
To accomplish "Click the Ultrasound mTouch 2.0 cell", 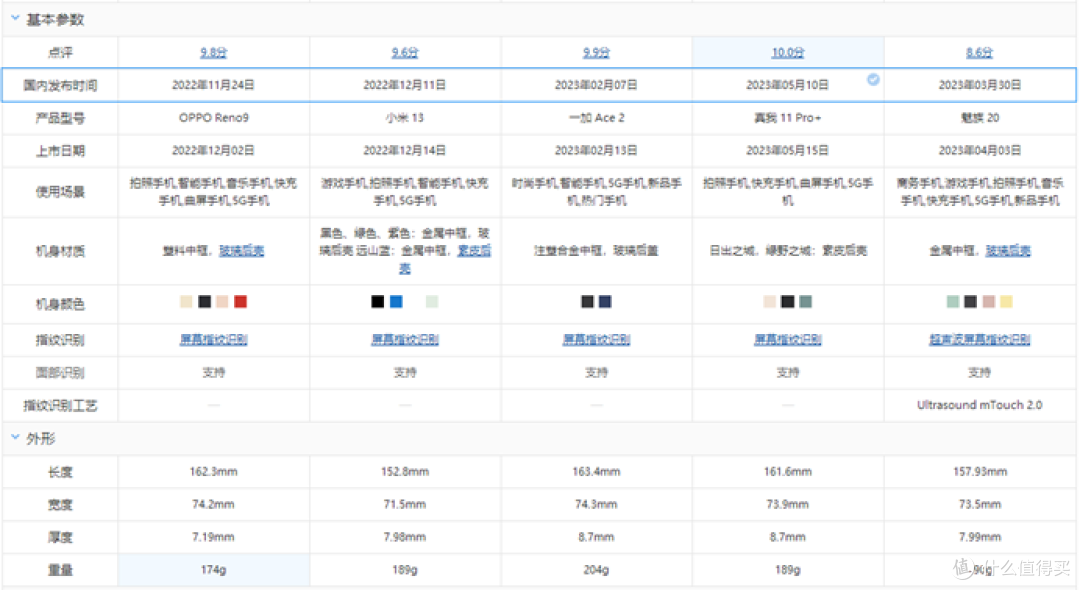I will [979, 405].
